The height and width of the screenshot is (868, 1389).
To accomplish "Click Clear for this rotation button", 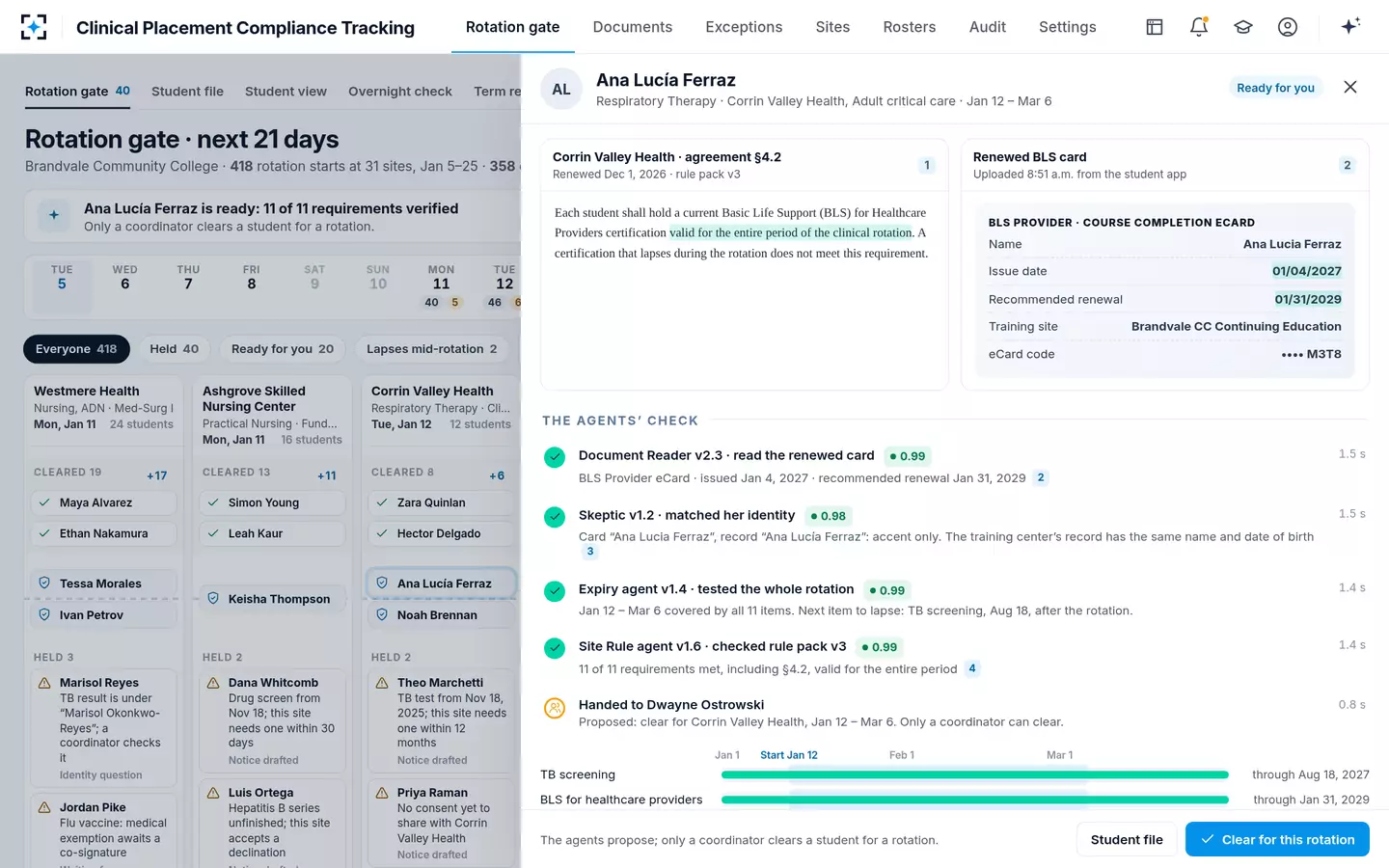I will 1277,839.
